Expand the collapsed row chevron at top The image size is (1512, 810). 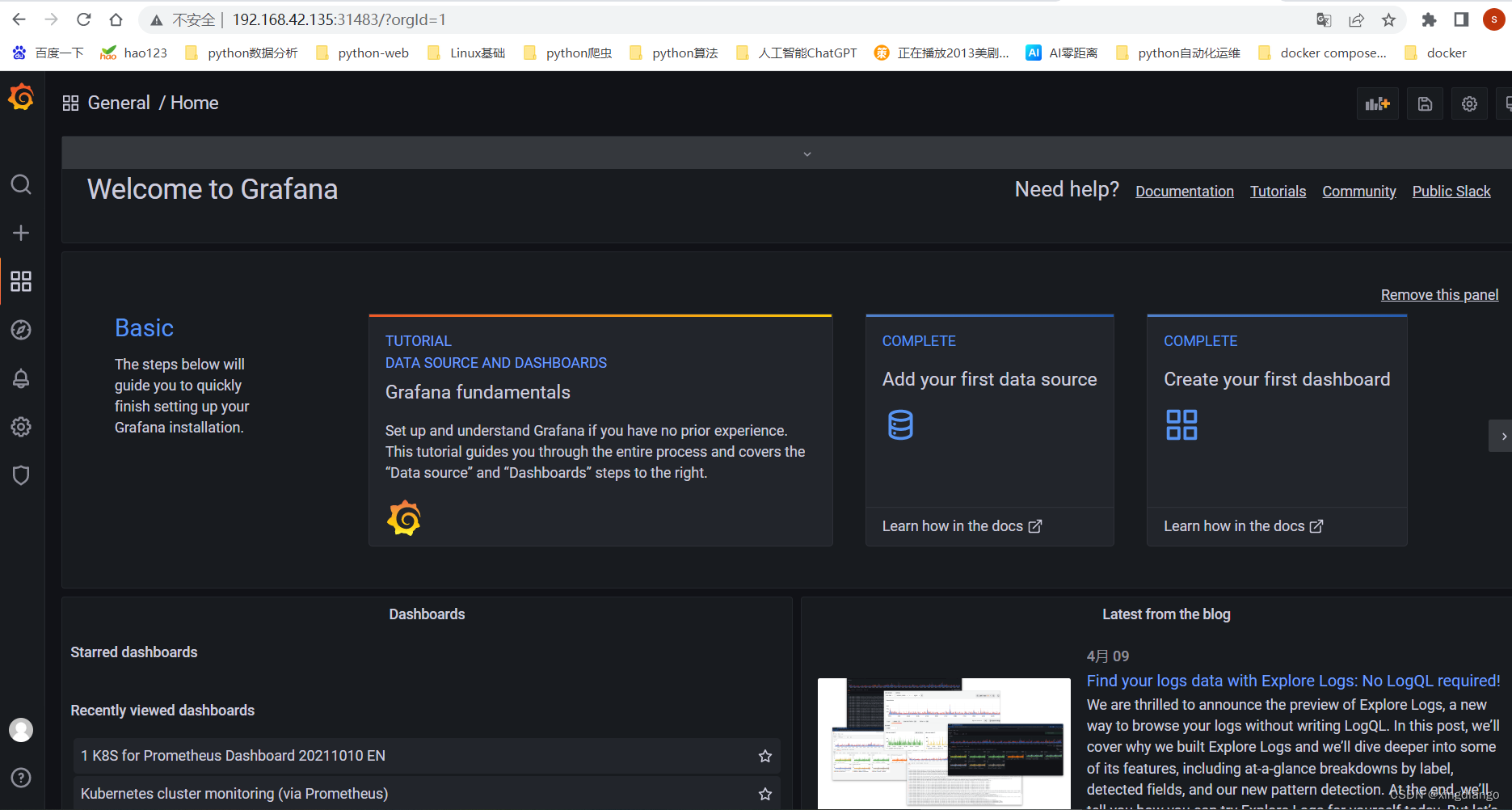[807, 154]
